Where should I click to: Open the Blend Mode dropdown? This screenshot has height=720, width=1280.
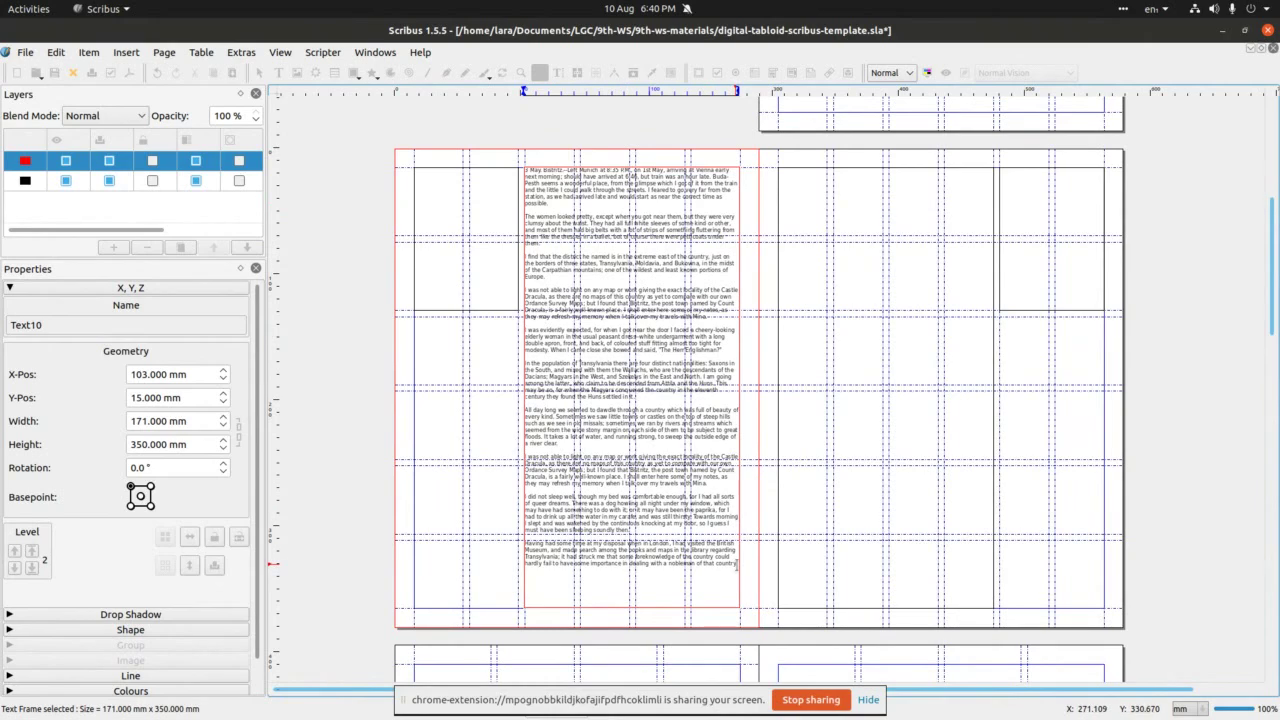point(105,116)
